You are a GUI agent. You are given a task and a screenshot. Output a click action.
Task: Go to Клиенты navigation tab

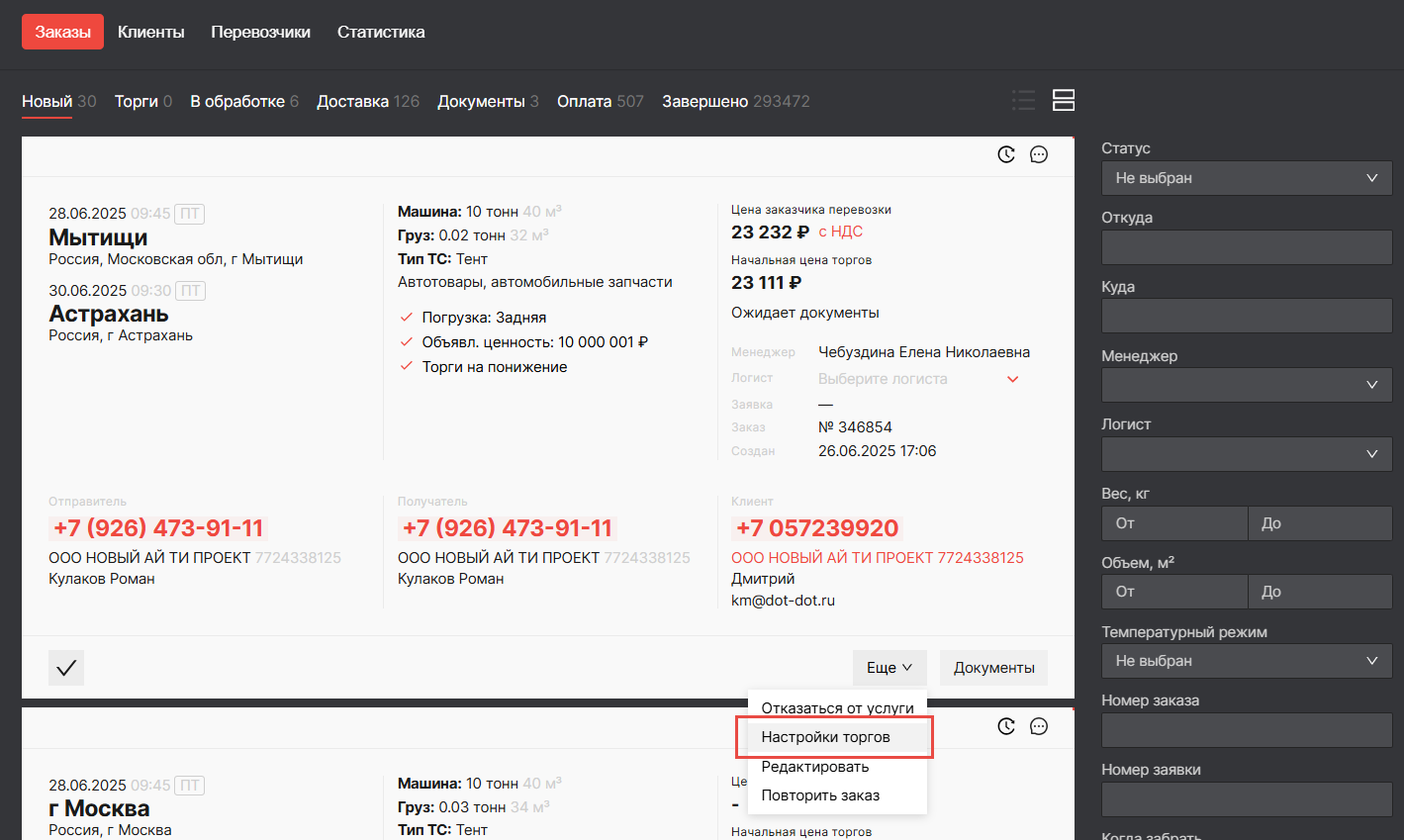pyautogui.click(x=151, y=32)
